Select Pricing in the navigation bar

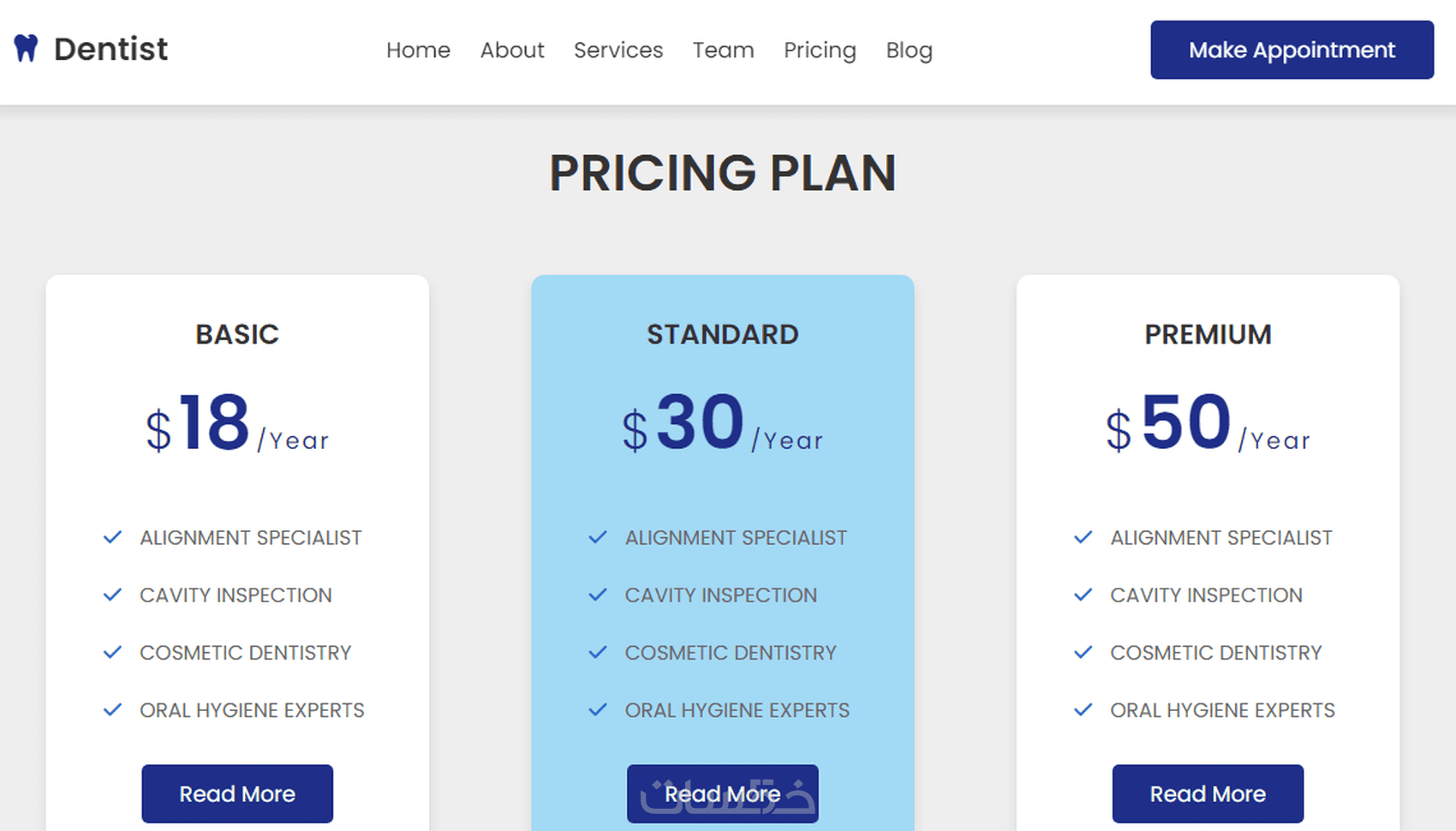tap(820, 51)
